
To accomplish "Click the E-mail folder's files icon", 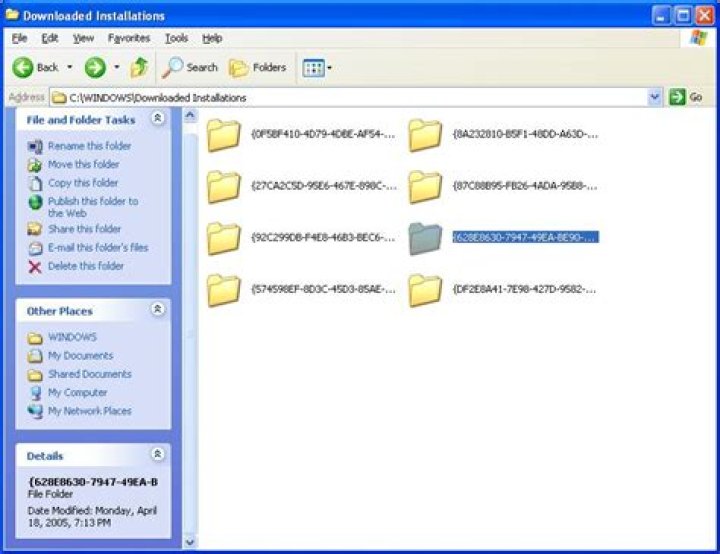I will coord(35,248).
